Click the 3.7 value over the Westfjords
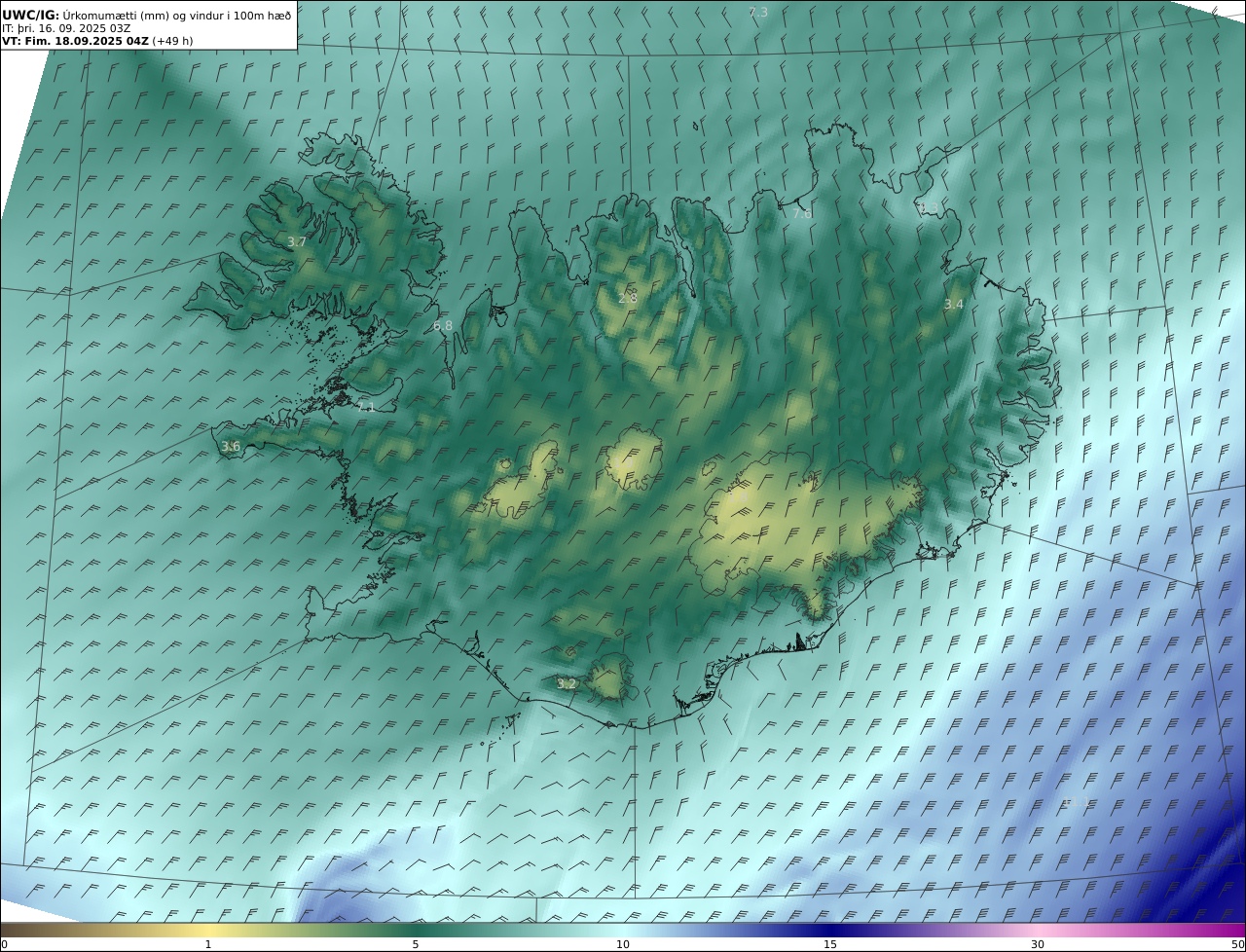 [x=297, y=242]
